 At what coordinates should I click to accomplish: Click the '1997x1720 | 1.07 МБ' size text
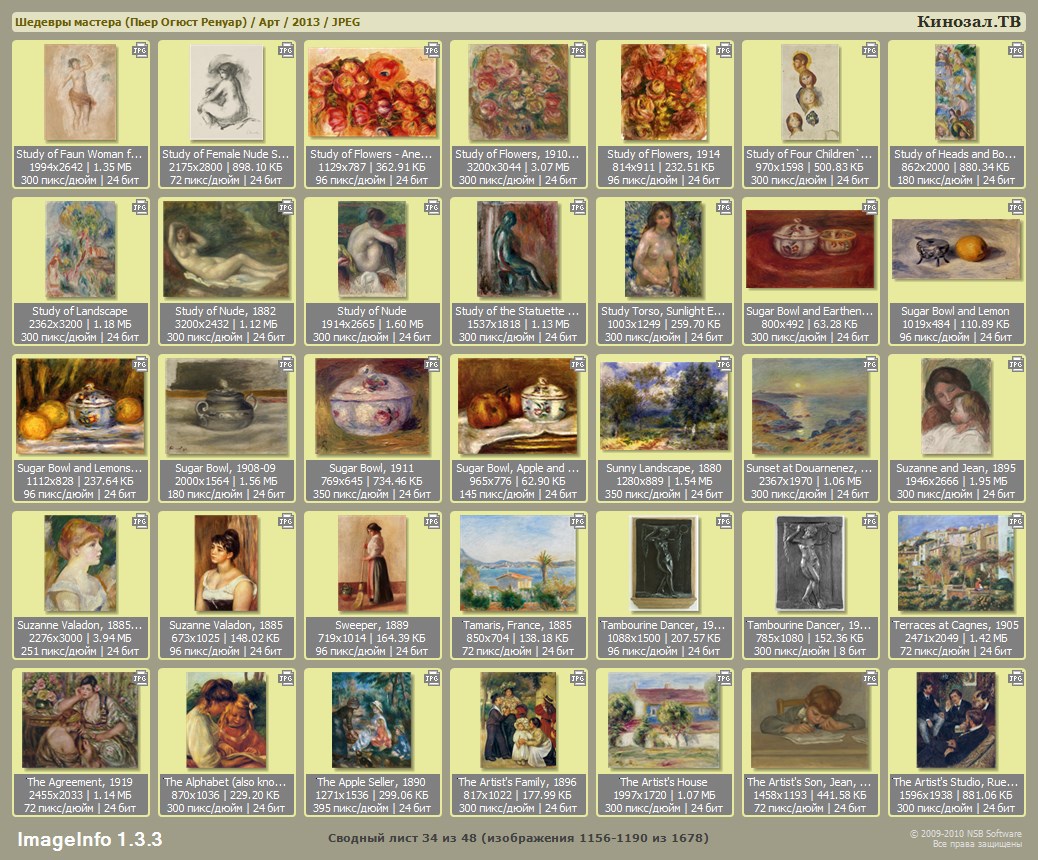click(664, 795)
